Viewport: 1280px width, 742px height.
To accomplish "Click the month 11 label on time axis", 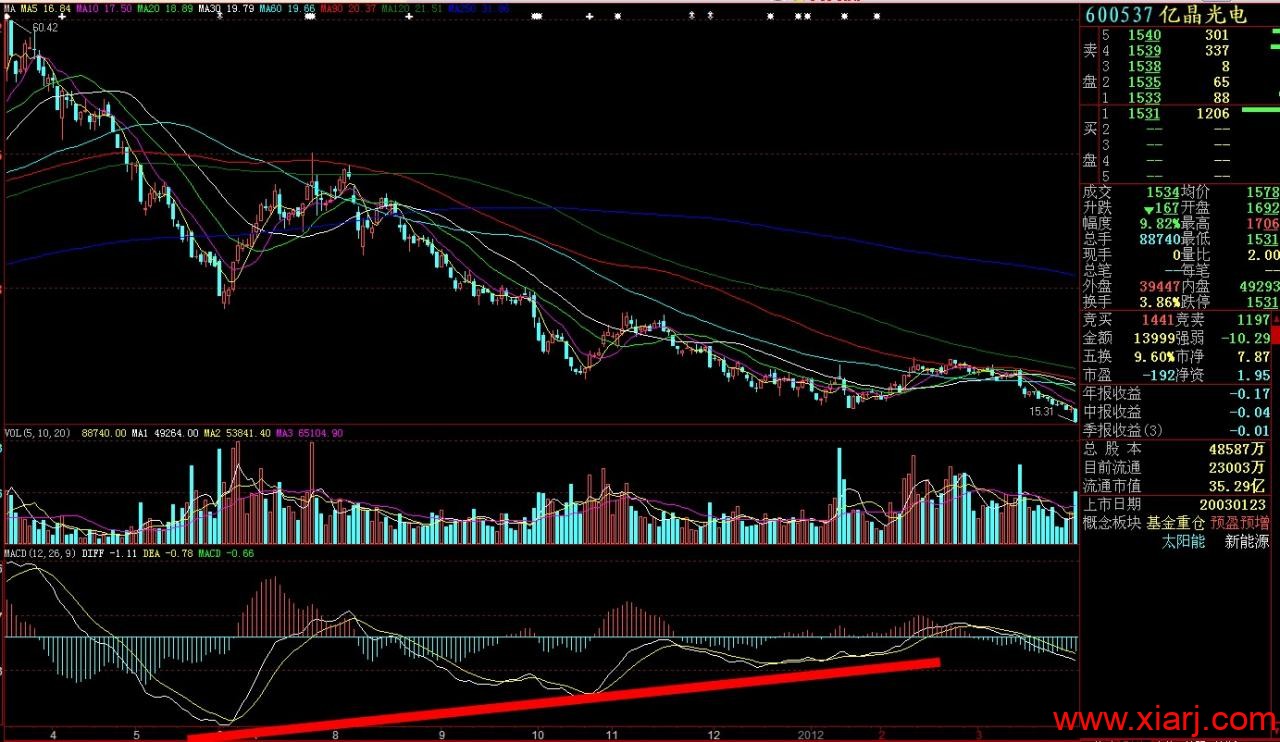I will pyautogui.click(x=610, y=735).
